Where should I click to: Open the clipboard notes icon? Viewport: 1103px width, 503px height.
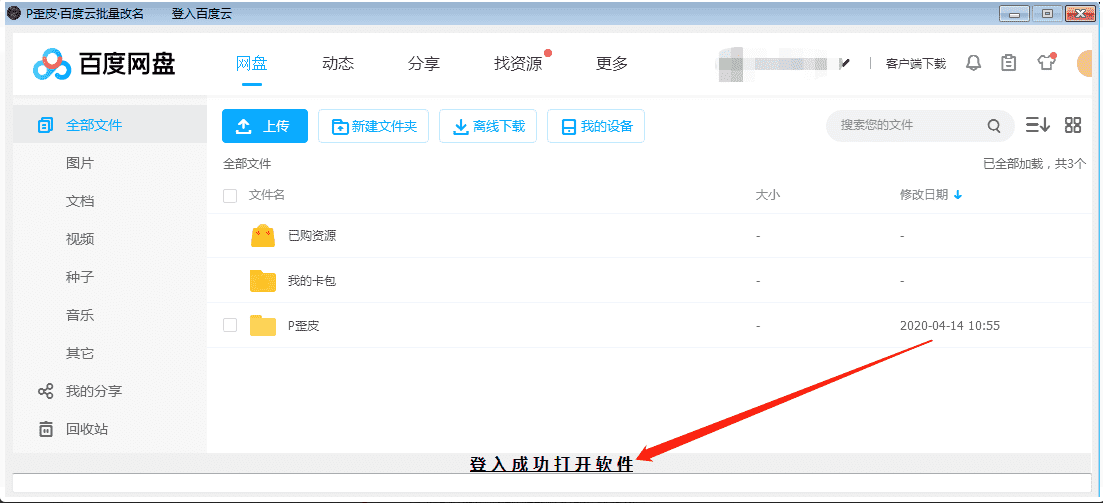pos(1009,63)
